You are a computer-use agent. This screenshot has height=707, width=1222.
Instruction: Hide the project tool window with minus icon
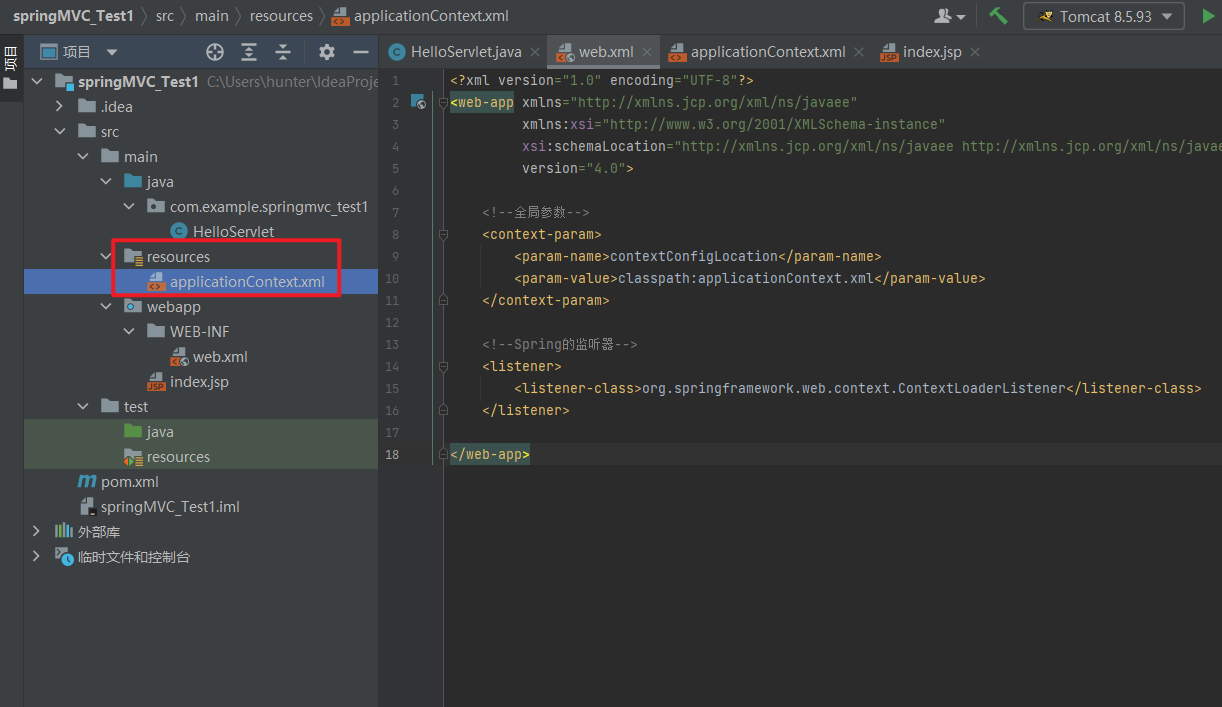360,52
